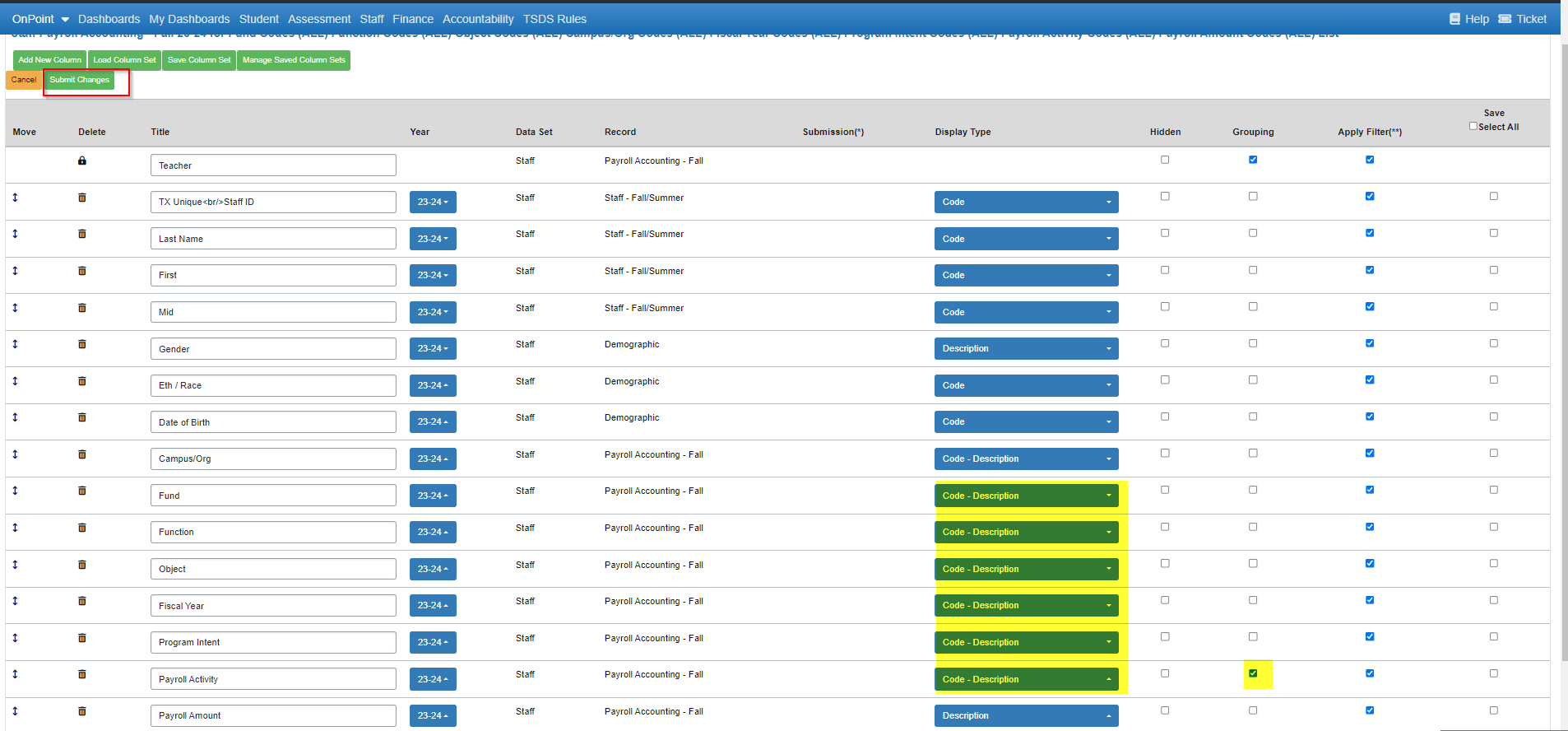Open 23-24 year dropdown for Mid row
This screenshot has width=1568, height=731.
point(433,312)
